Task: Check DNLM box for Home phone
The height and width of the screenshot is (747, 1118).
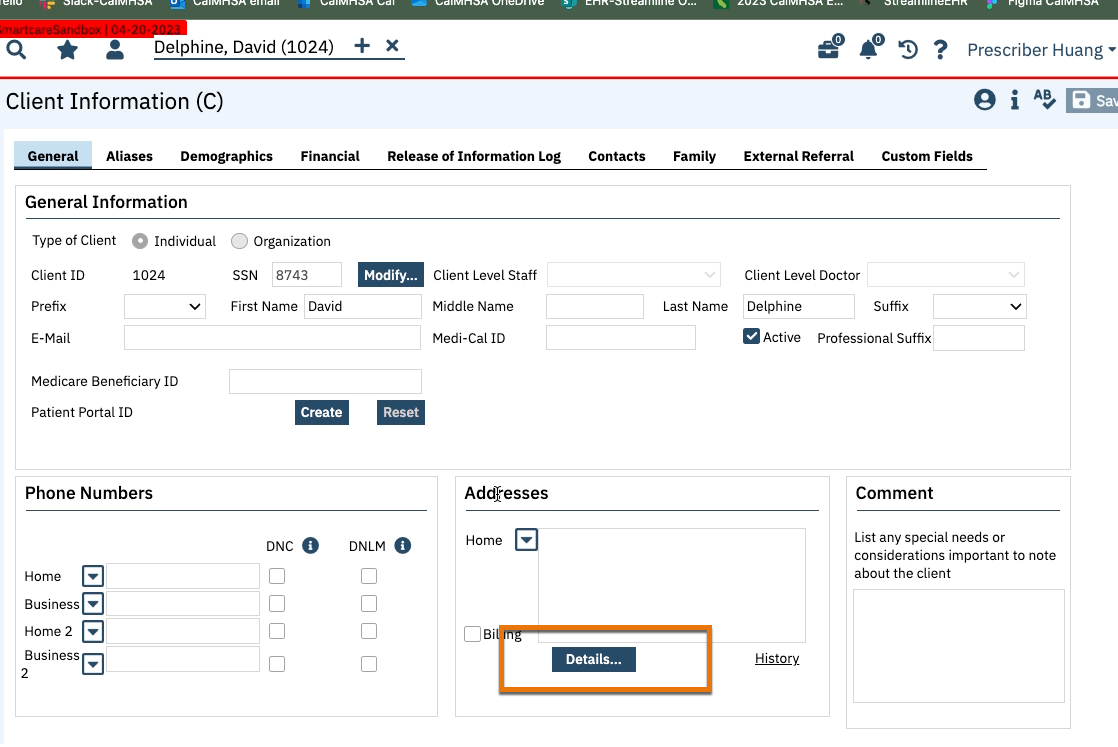Action: [369, 576]
